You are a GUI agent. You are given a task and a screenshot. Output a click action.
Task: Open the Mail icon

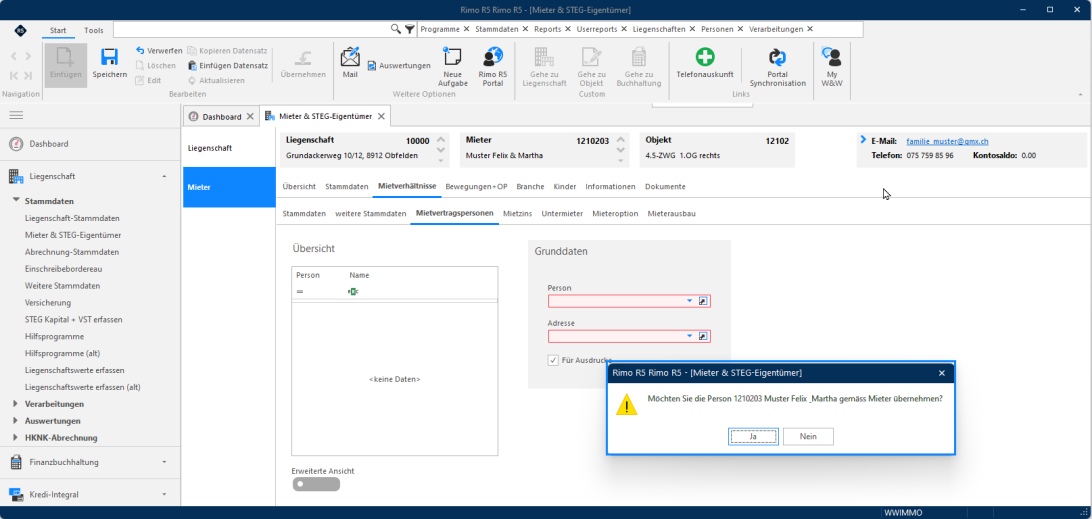coord(350,57)
